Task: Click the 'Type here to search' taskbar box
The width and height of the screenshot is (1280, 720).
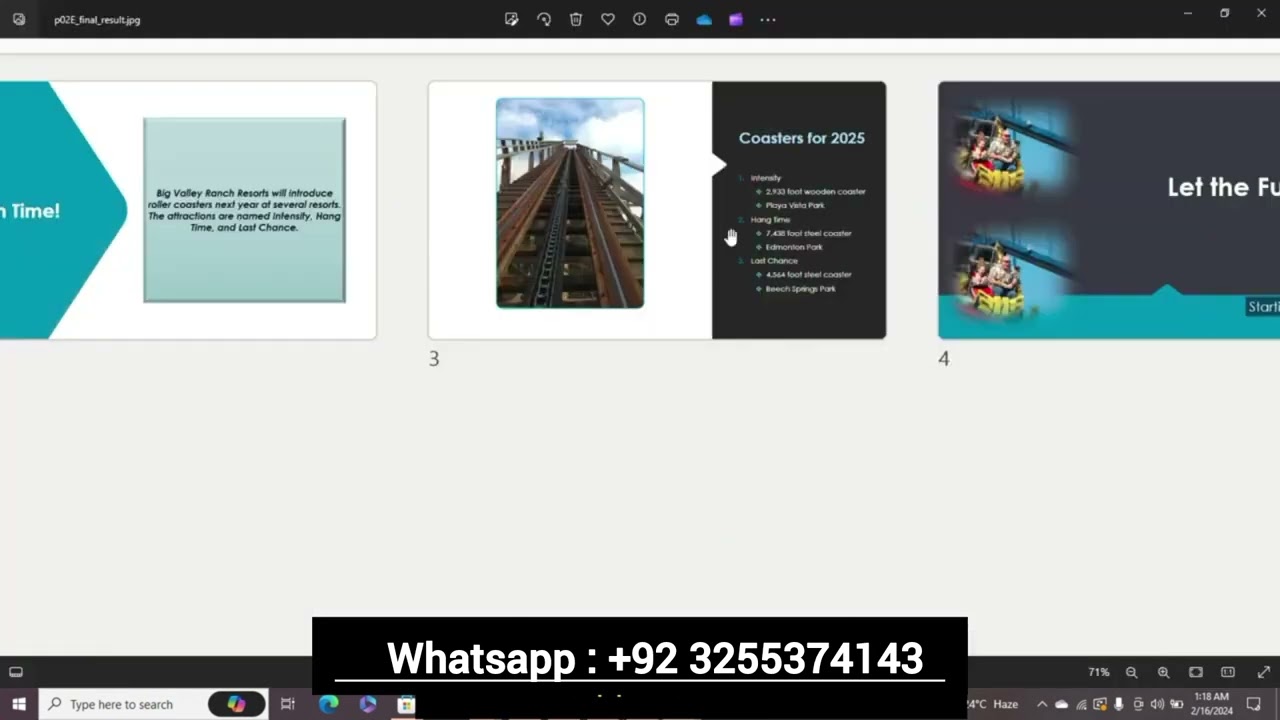Action: [x=154, y=704]
